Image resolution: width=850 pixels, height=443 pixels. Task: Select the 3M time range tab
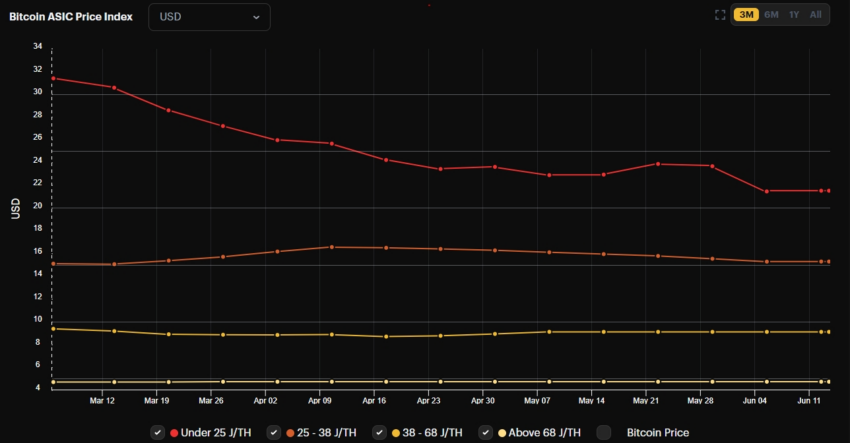(746, 15)
